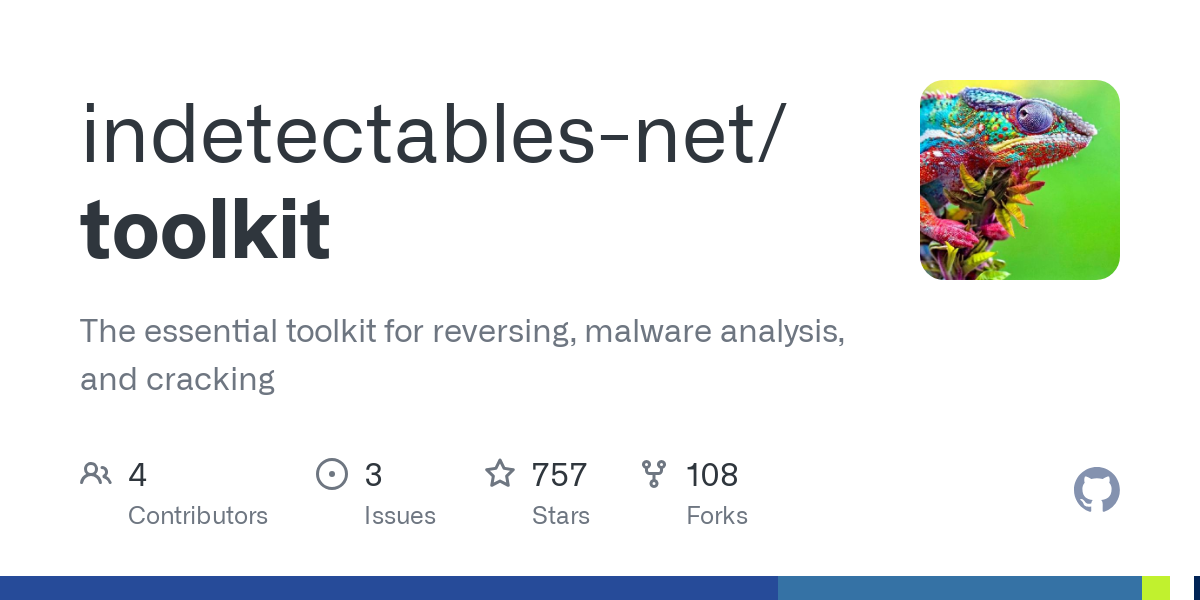Open the Issues label
The height and width of the screenshot is (600, 1200).
point(400,516)
